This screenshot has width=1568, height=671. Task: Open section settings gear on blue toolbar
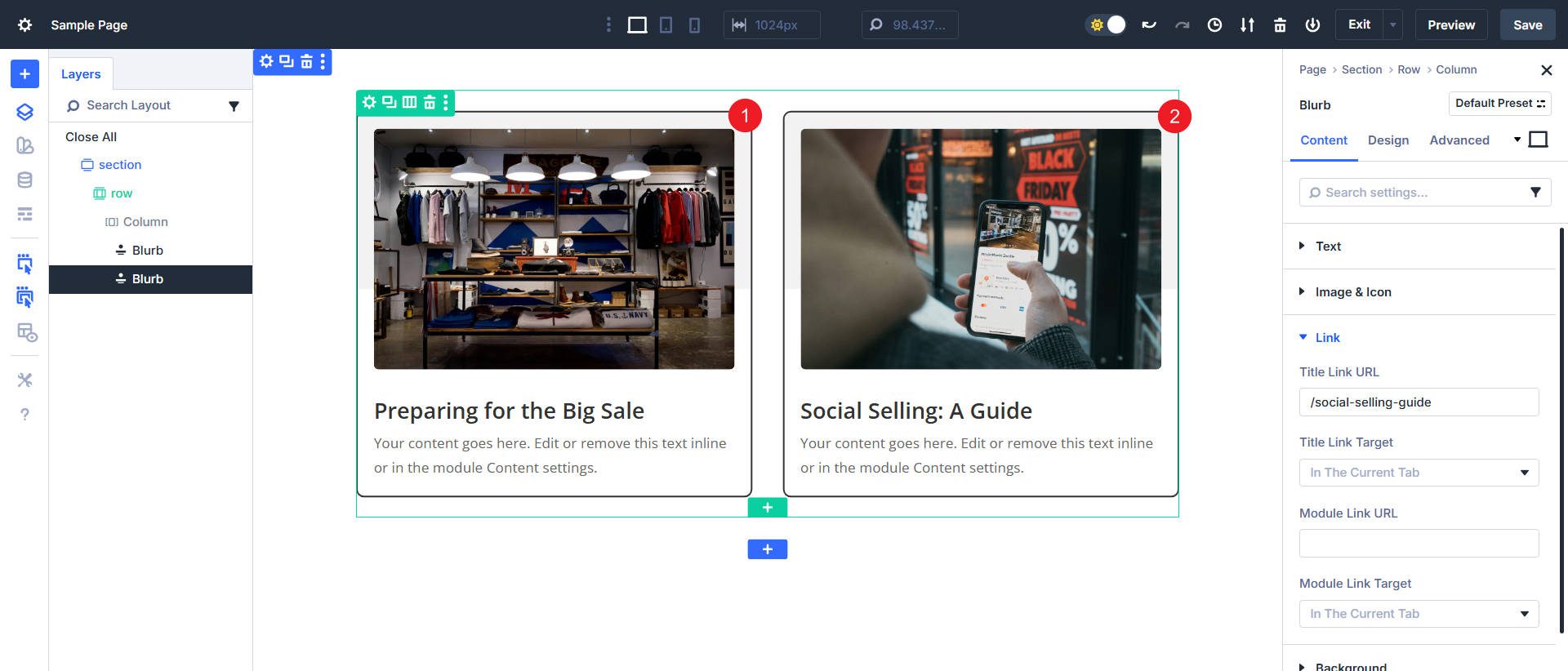tap(266, 61)
